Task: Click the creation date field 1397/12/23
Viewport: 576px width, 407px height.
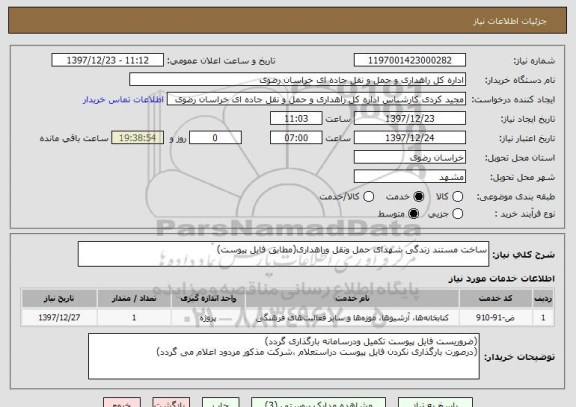Action: point(410,119)
